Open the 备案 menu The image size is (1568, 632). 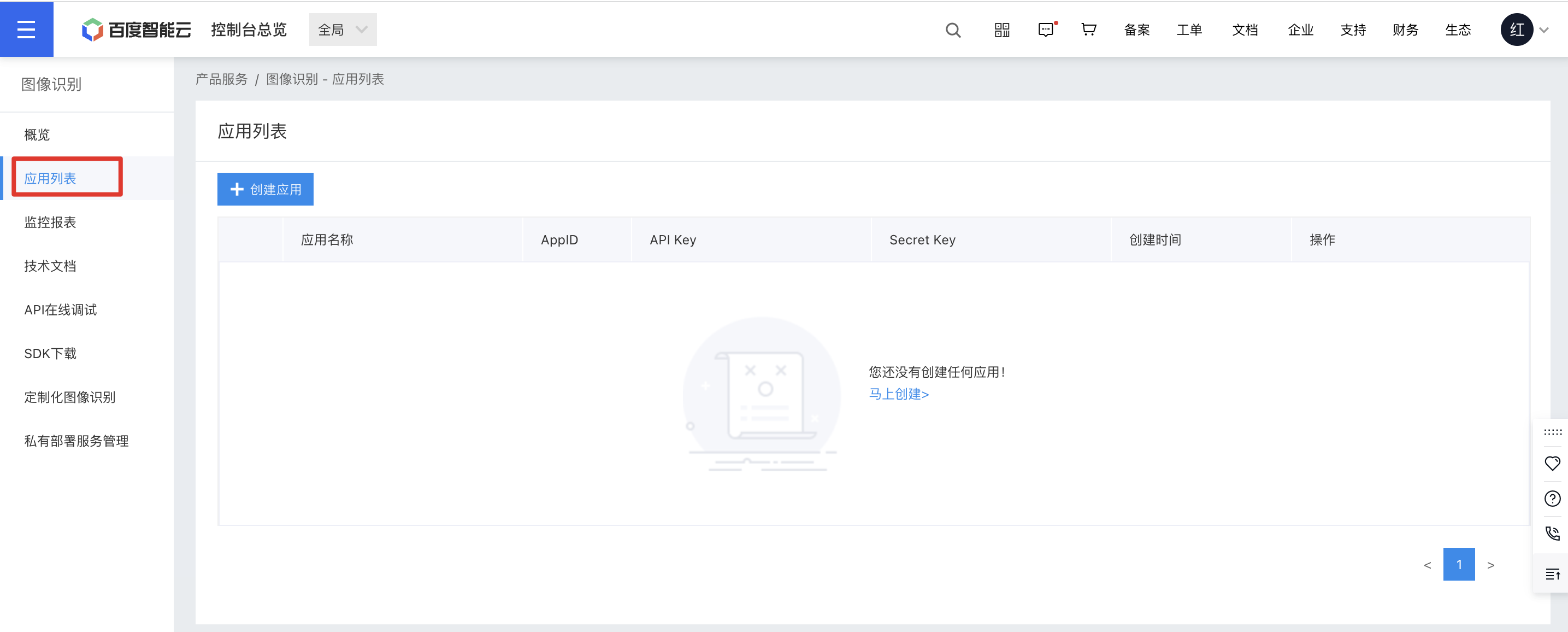click(1137, 30)
